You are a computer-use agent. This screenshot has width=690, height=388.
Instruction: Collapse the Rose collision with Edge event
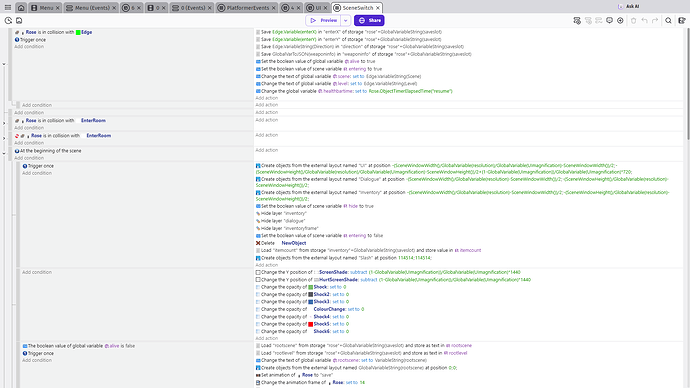(x=4, y=64)
